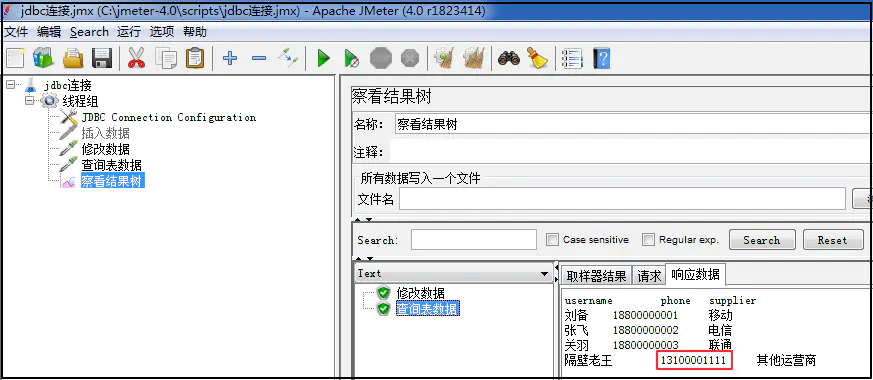Click the Expand All plus icon
Screen dimensions: 873x380
coord(230,58)
